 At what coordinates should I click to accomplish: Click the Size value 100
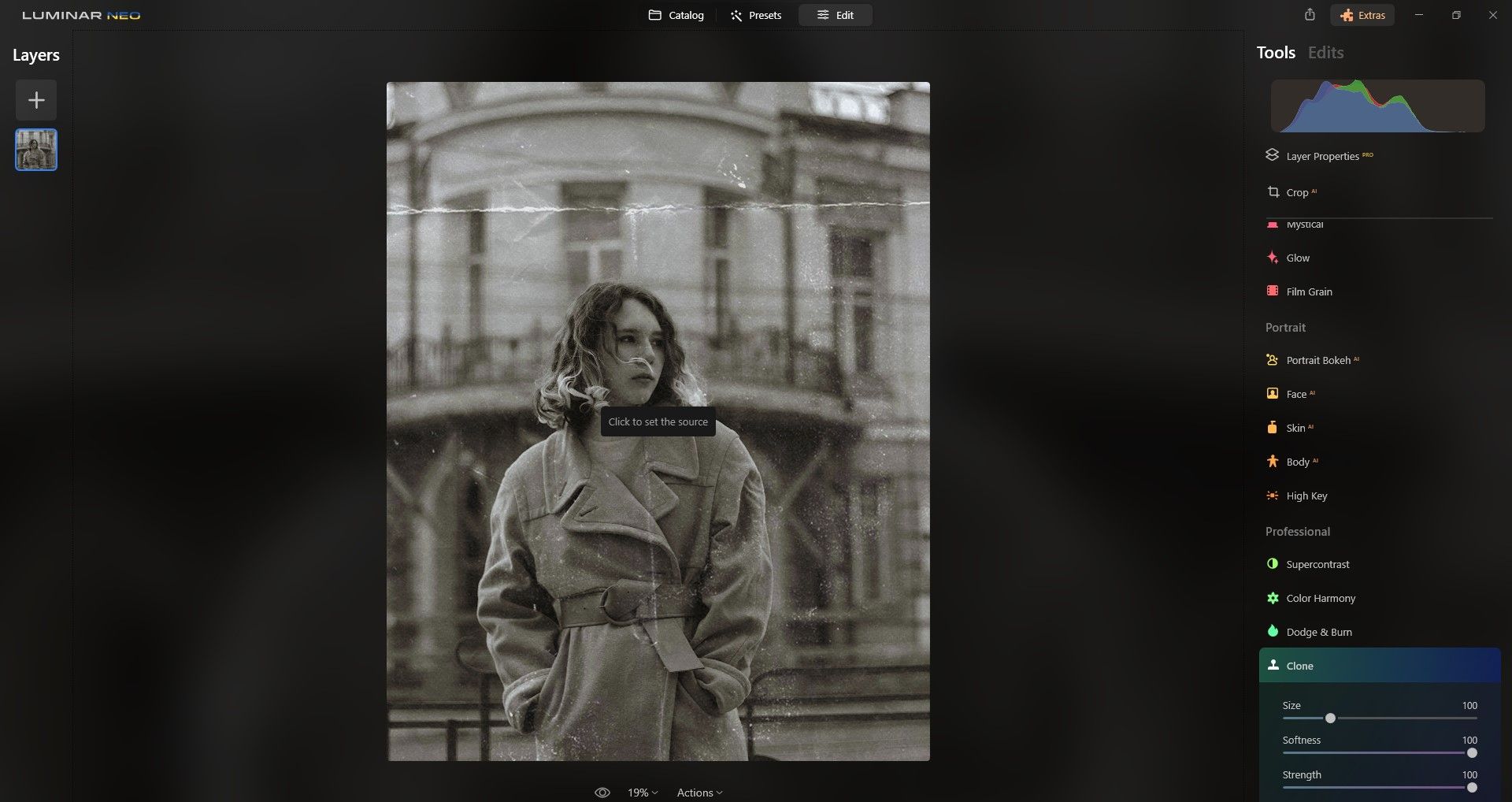pyautogui.click(x=1469, y=705)
